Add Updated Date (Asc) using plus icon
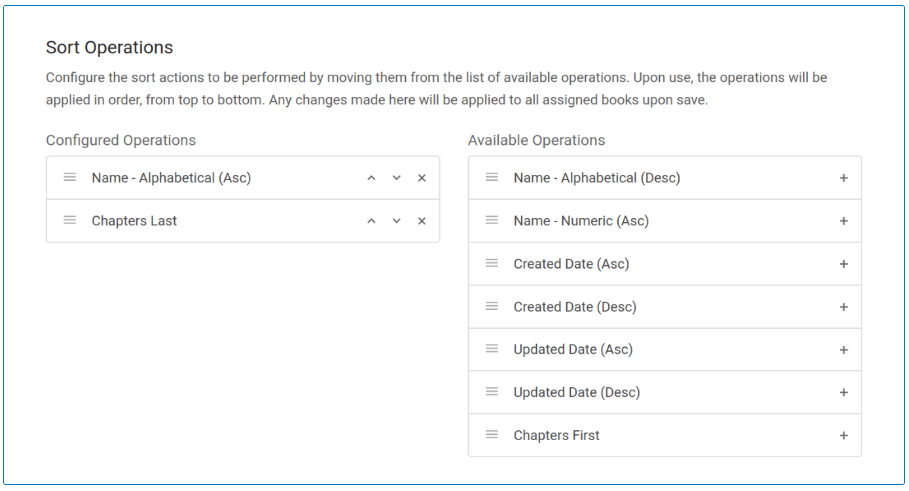The height and width of the screenshot is (491, 909). click(843, 350)
